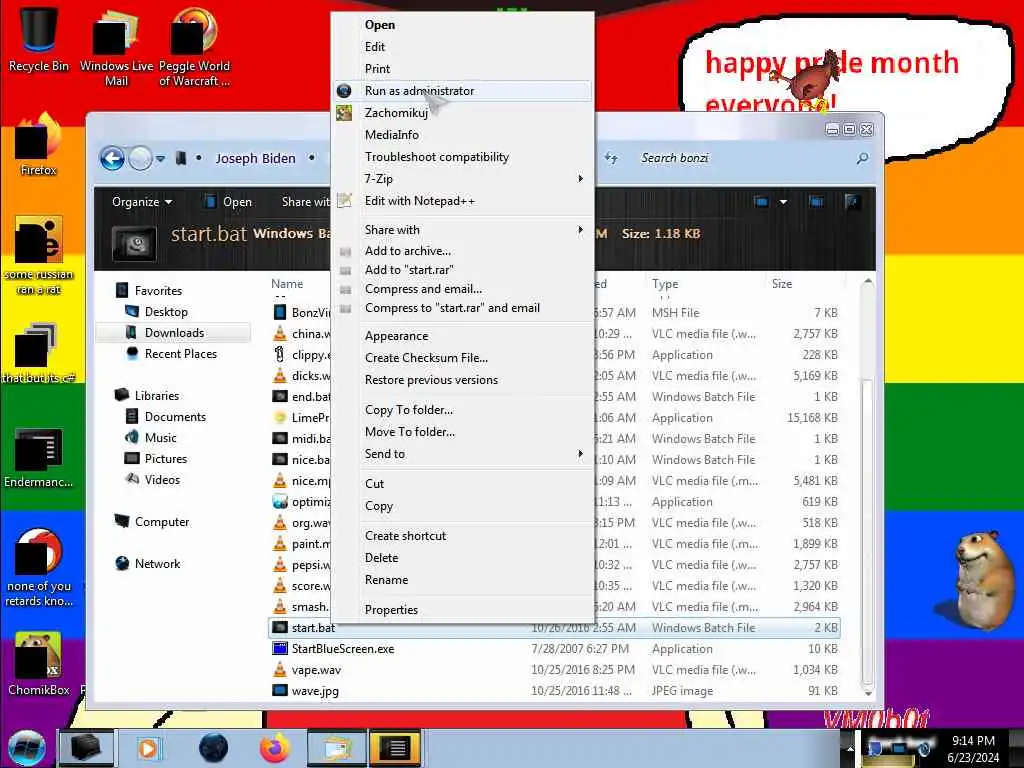Choose Move To folder...
This screenshot has width=1024, height=768.
point(410,432)
